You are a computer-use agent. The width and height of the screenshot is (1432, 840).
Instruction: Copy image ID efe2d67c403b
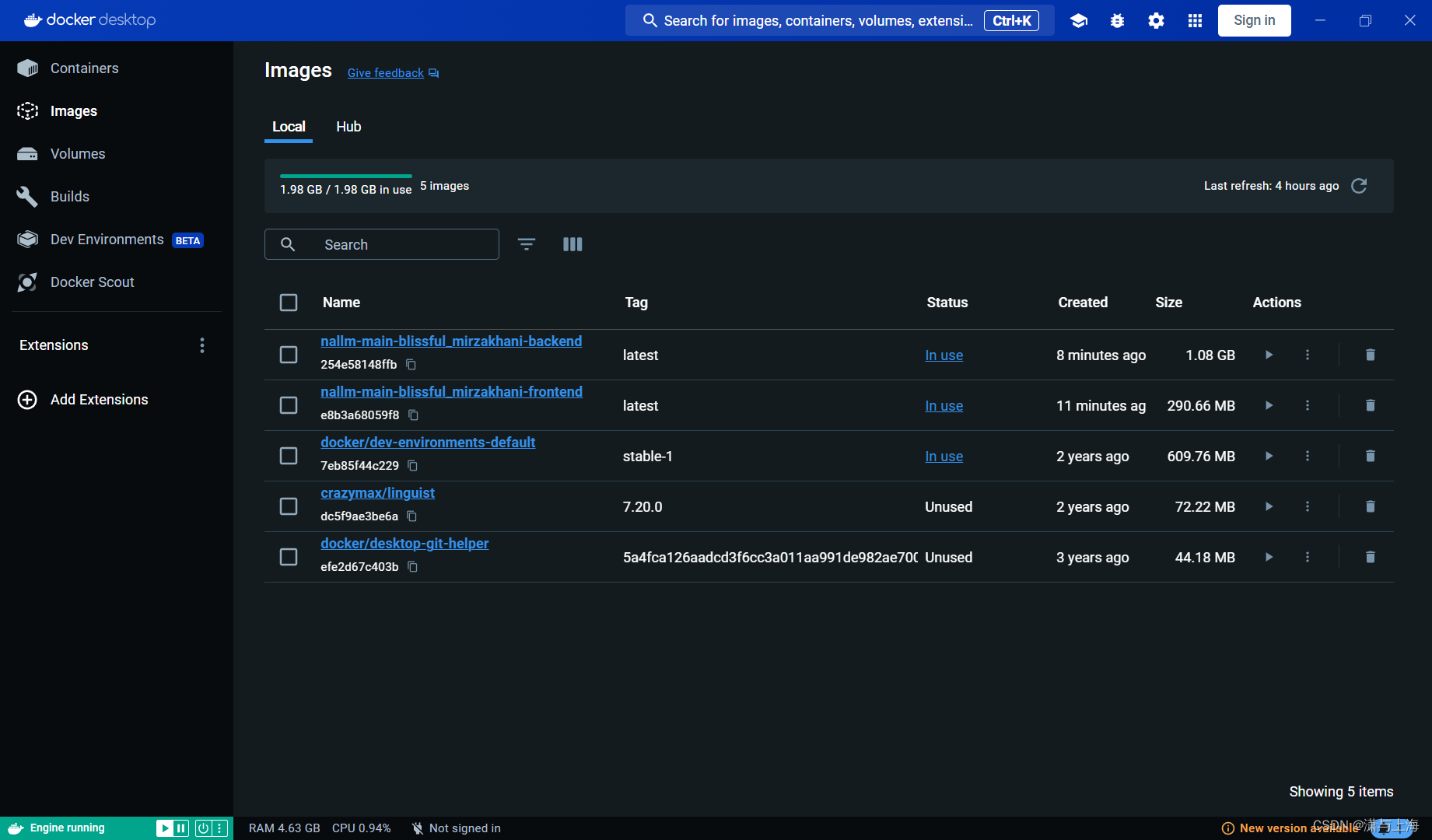(x=413, y=567)
